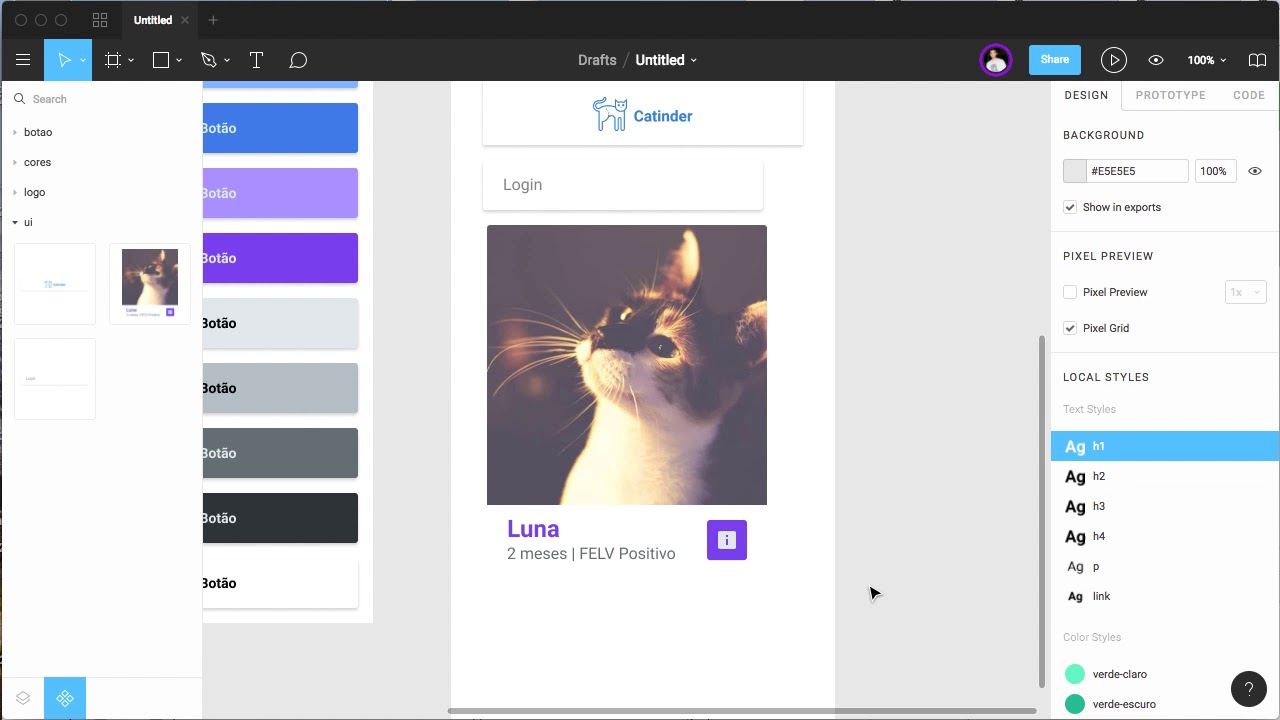
Task: Open the team library book icon
Action: coord(1258,60)
